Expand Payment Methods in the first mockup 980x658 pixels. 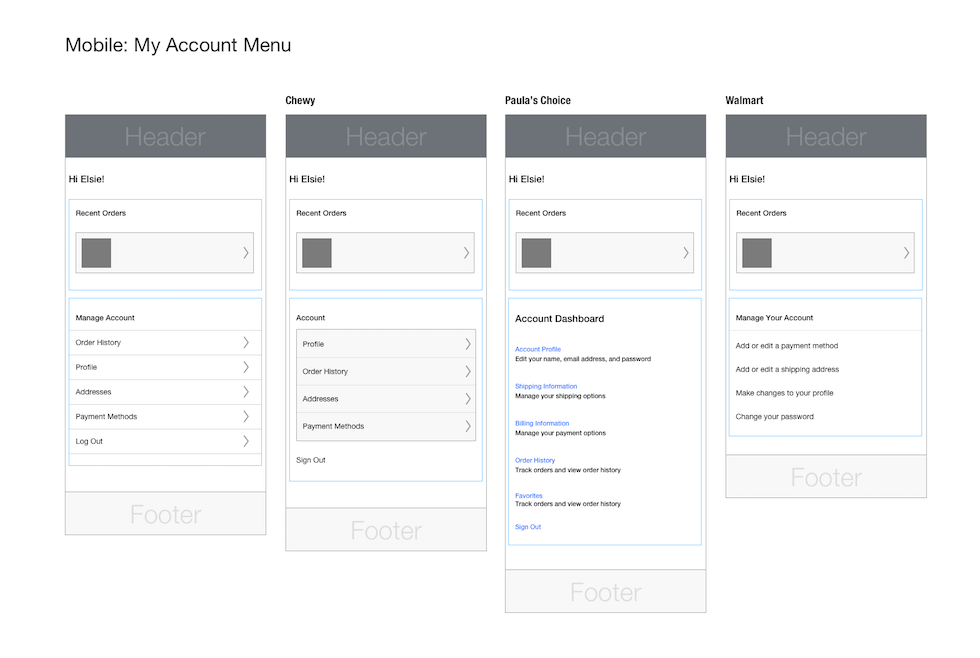click(x=246, y=416)
